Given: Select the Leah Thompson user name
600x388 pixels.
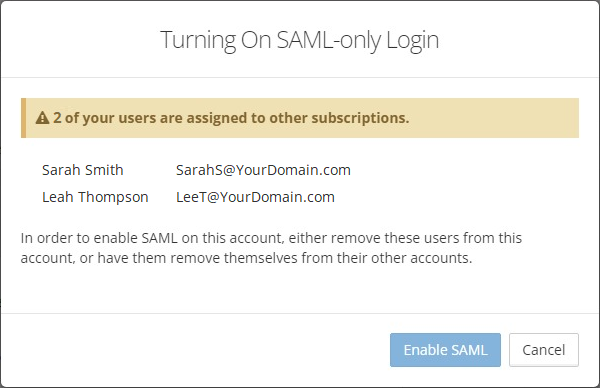Looking at the screenshot, I should click(95, 197).
